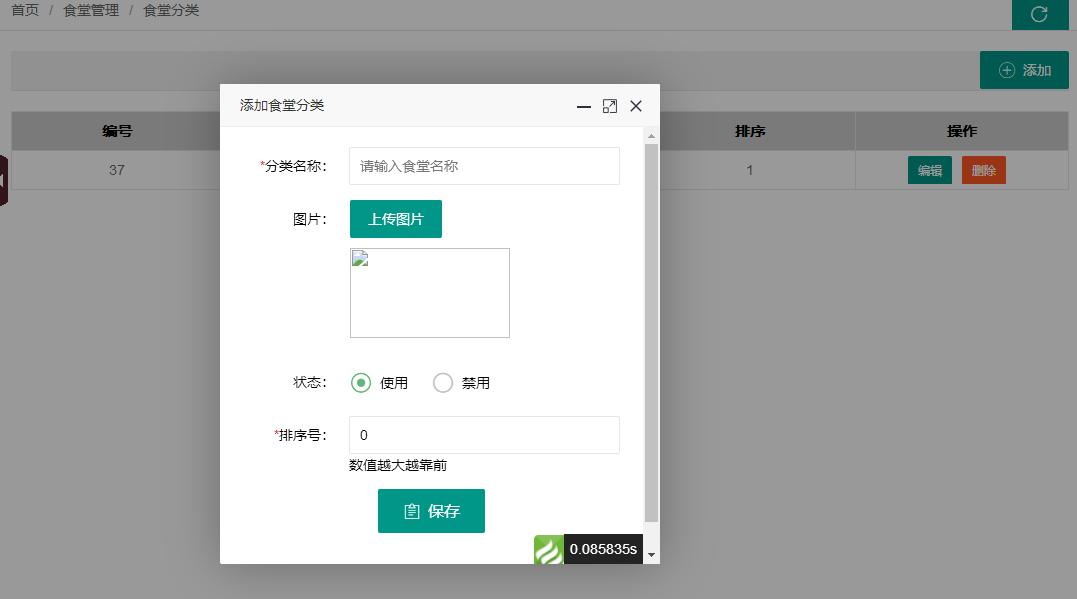Image resolution: width=1077 pixels, height=599 pixels.
Task: Edit row 37 using 编辑 button
Action: click(x=929, y=170)
